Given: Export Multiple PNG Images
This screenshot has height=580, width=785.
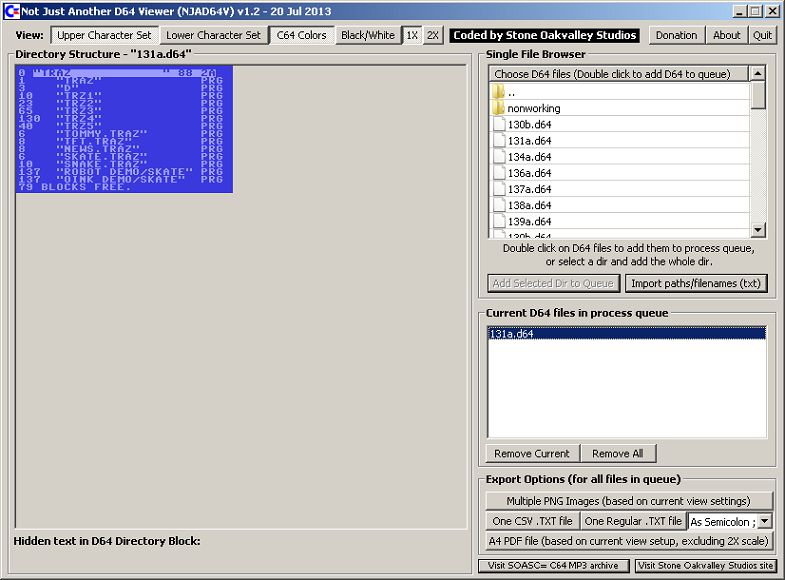Looking at the screenshot, I should [630, 501].
